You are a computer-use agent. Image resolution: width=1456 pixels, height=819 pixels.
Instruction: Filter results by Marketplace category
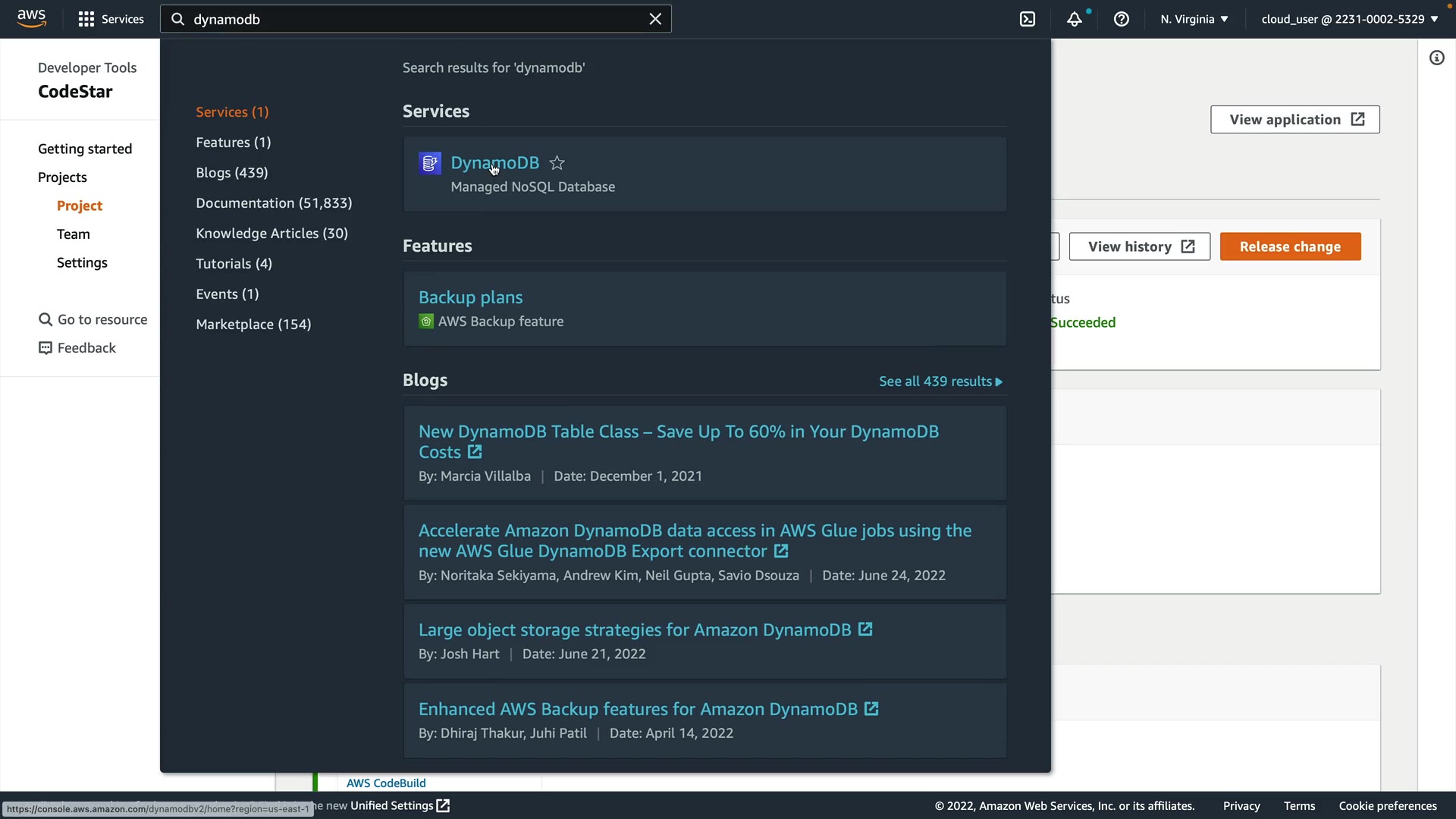click(253, 325)
